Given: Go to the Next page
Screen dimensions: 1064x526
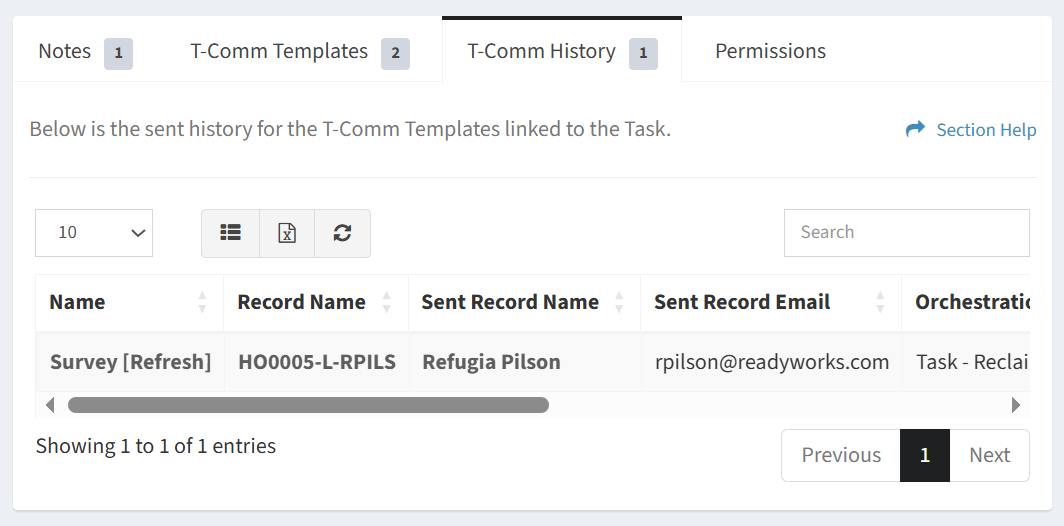Looking at the screenshot, I should (x=989, y=455).
